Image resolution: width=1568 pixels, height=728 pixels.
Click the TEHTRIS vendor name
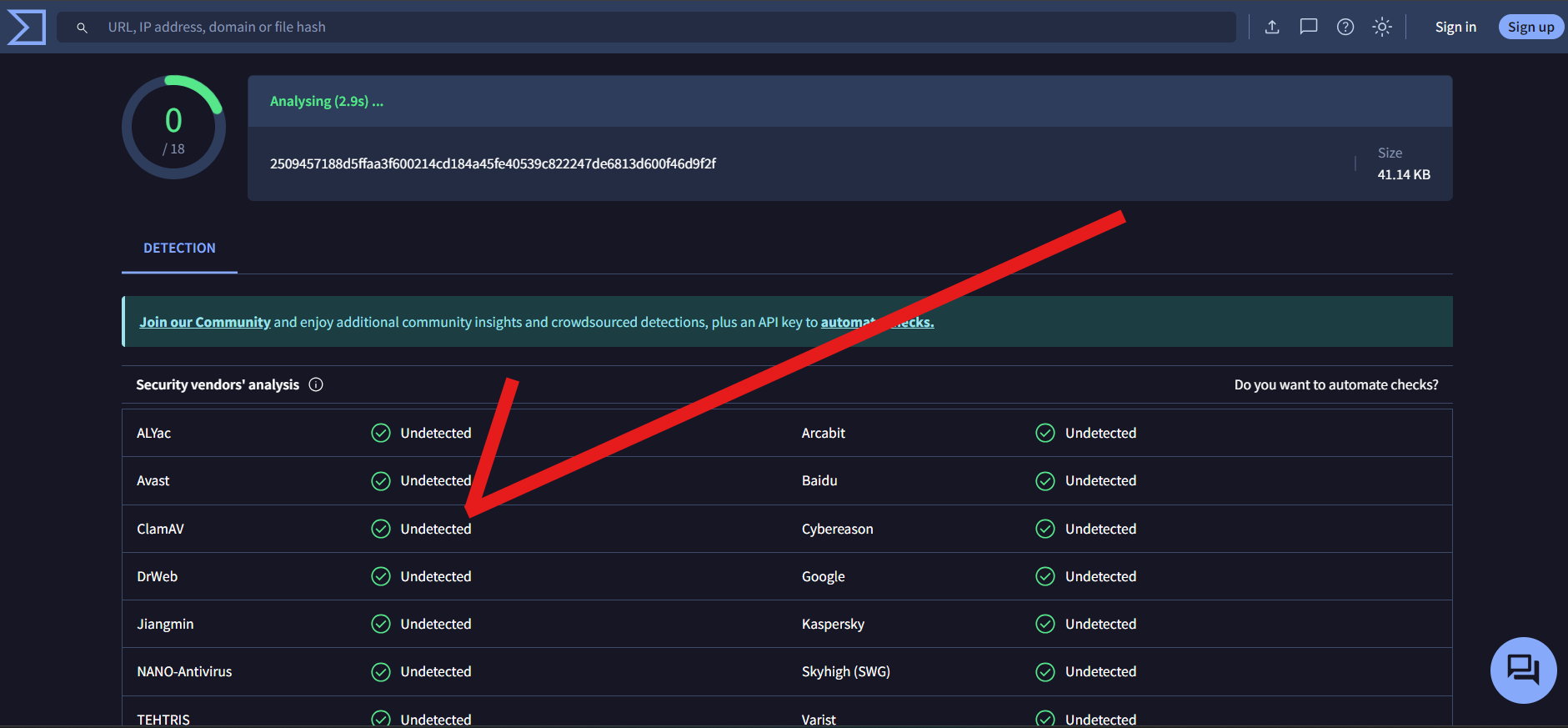163,719
